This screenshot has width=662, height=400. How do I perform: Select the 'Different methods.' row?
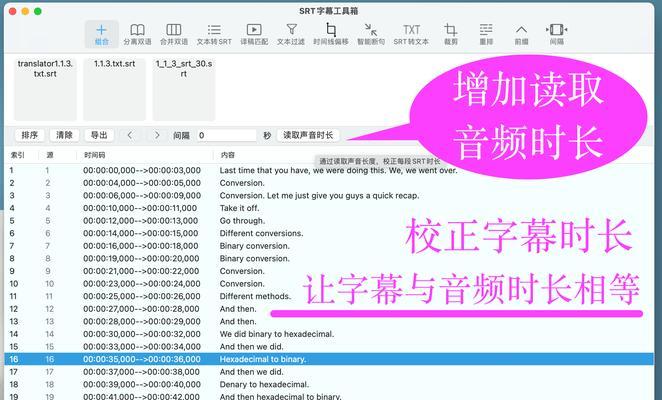click(329, 297)
